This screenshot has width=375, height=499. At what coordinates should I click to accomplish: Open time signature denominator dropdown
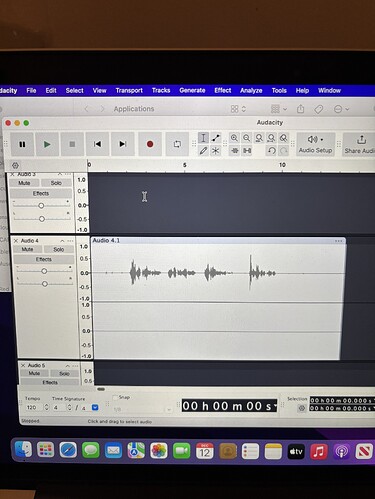point(95,408)
